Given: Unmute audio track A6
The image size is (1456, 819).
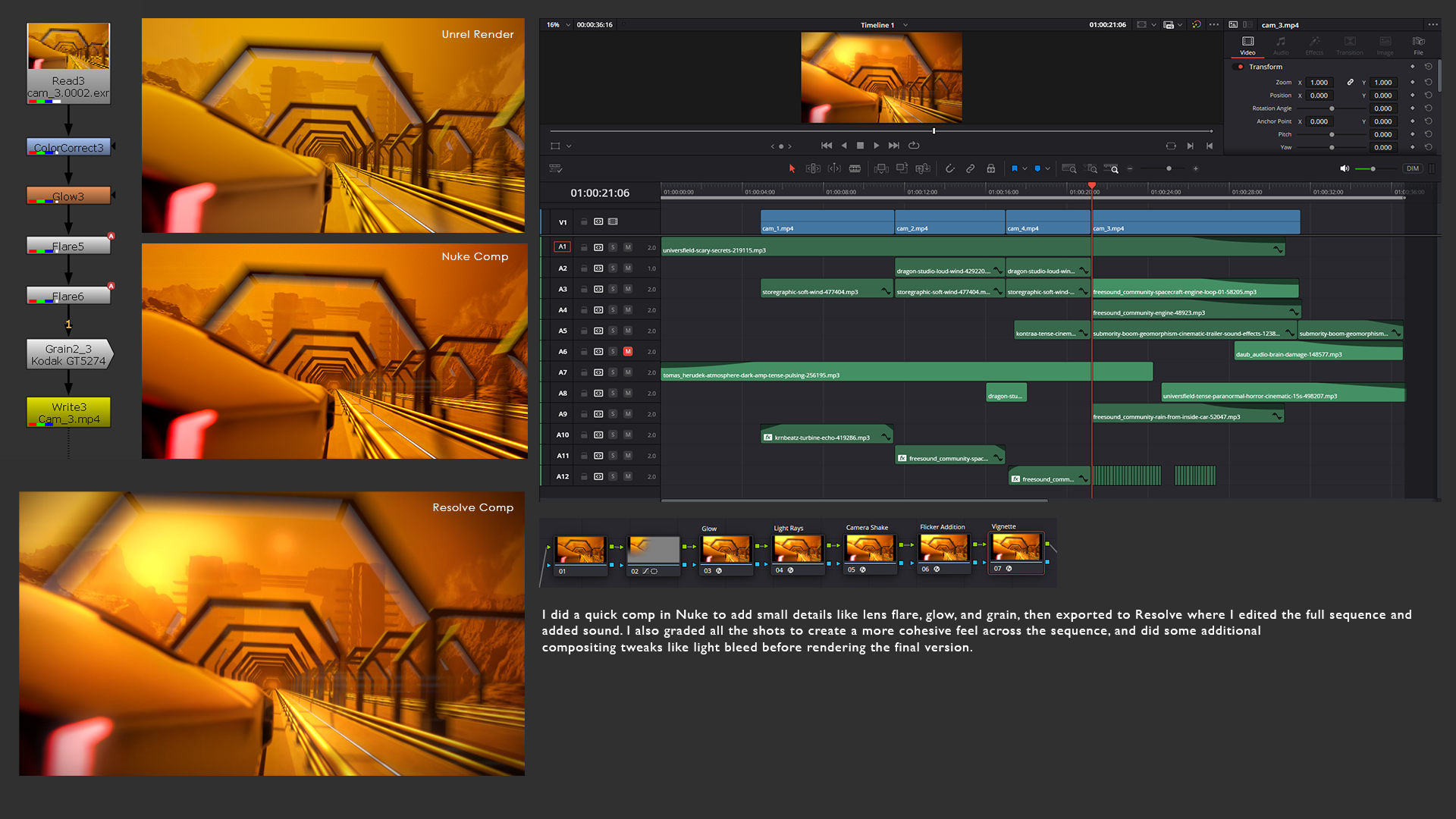Looking at the screenshot, I should click(628, 352).
